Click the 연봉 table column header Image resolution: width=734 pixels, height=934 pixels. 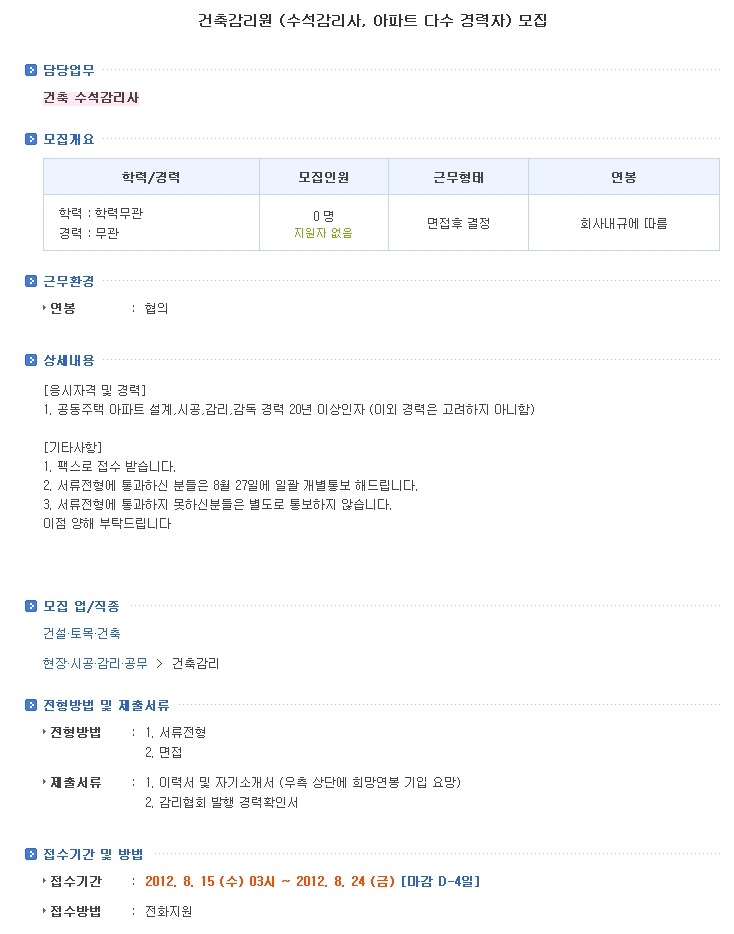click(624, 177)
